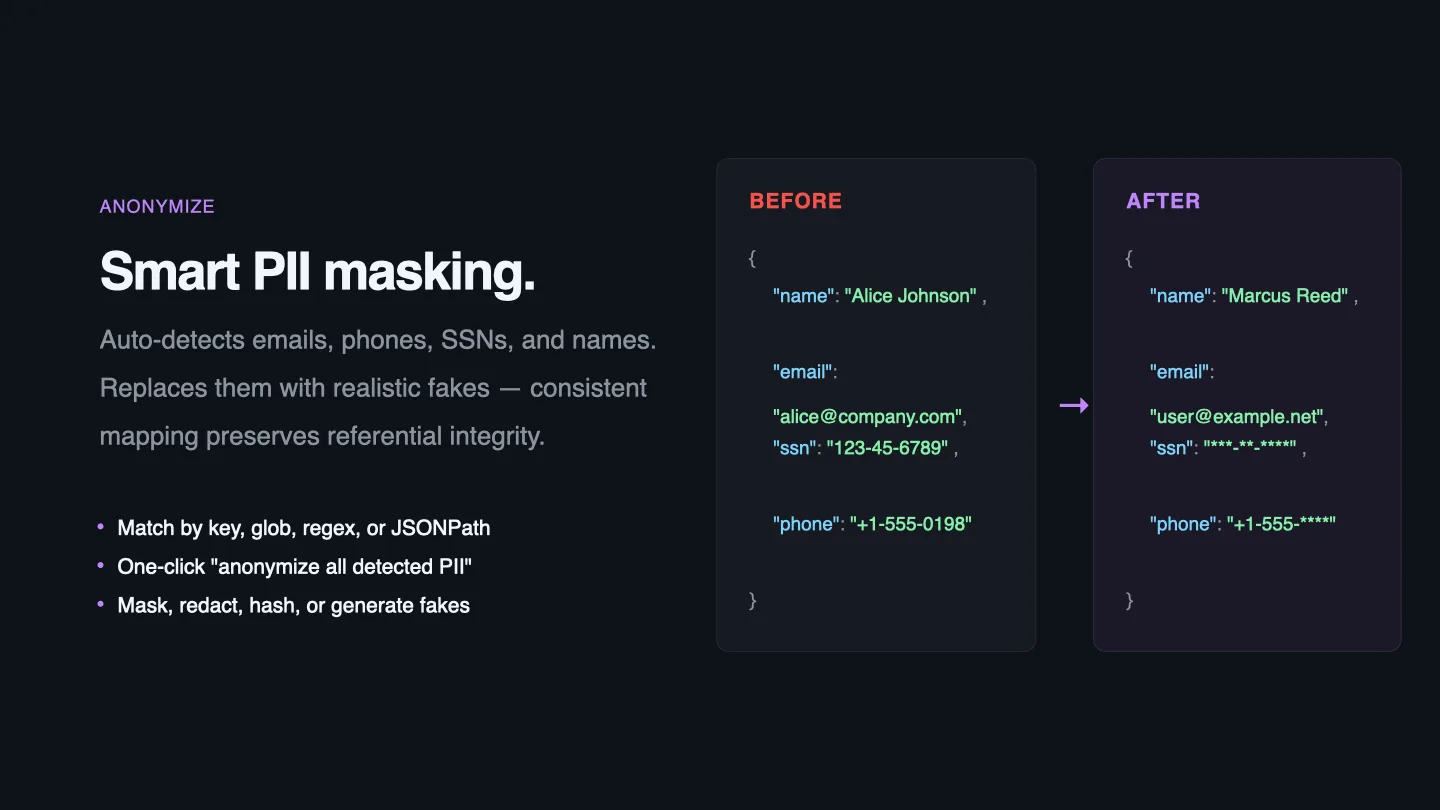Click the "Marcus Reed" name value

(1284, 296)
